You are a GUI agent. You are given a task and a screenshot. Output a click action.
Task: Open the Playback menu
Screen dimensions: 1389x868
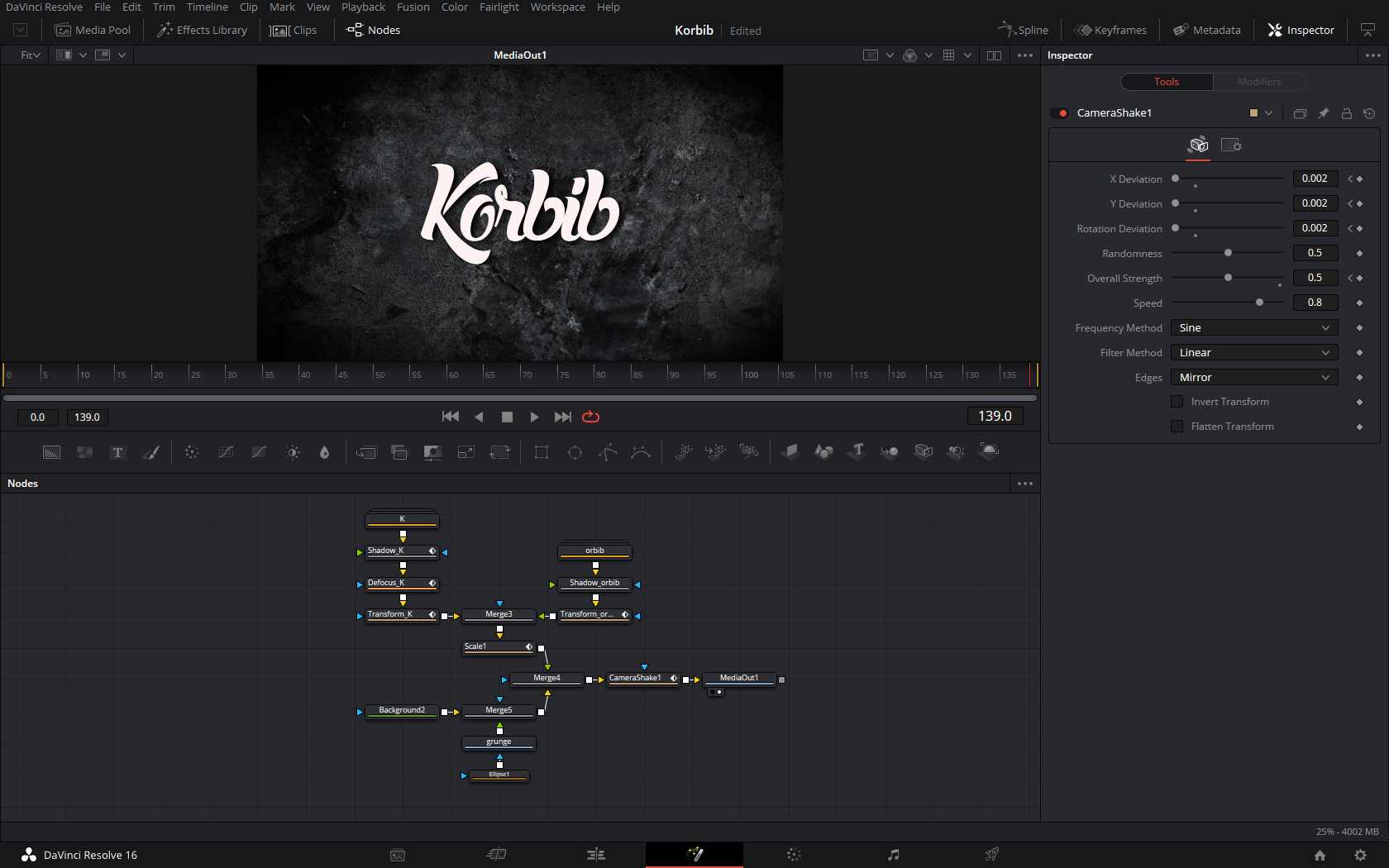[x=363, y=7]
